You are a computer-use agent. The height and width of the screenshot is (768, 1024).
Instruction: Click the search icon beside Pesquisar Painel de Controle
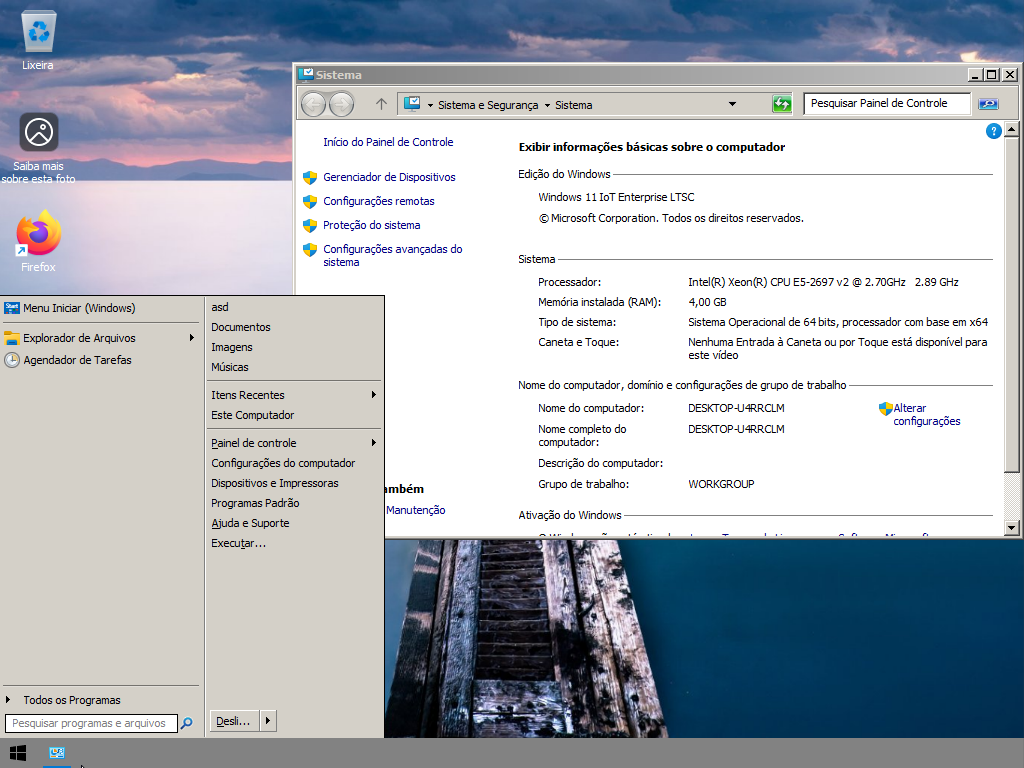[x=988, y=104]
